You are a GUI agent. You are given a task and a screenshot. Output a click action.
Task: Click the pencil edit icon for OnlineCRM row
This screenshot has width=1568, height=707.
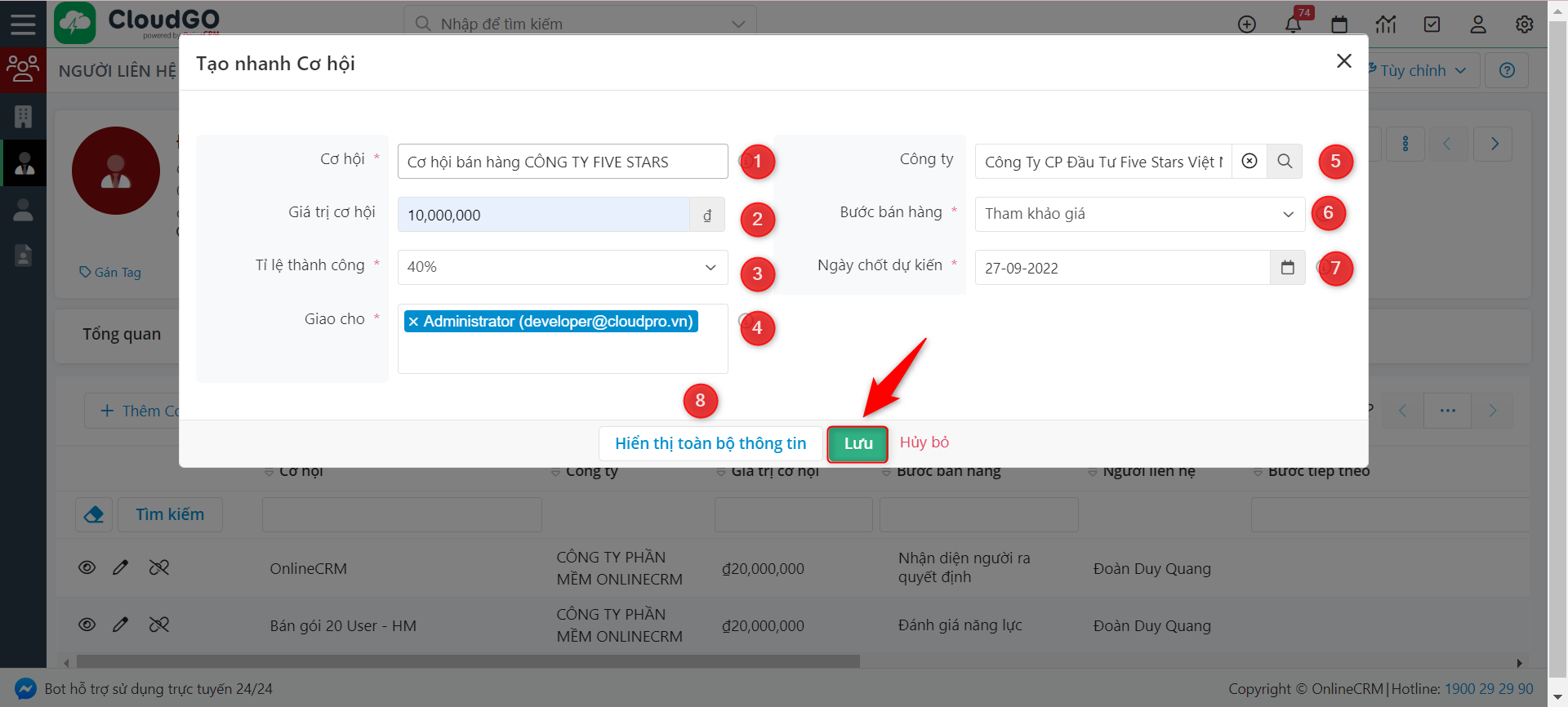click(x=121, y=567)
